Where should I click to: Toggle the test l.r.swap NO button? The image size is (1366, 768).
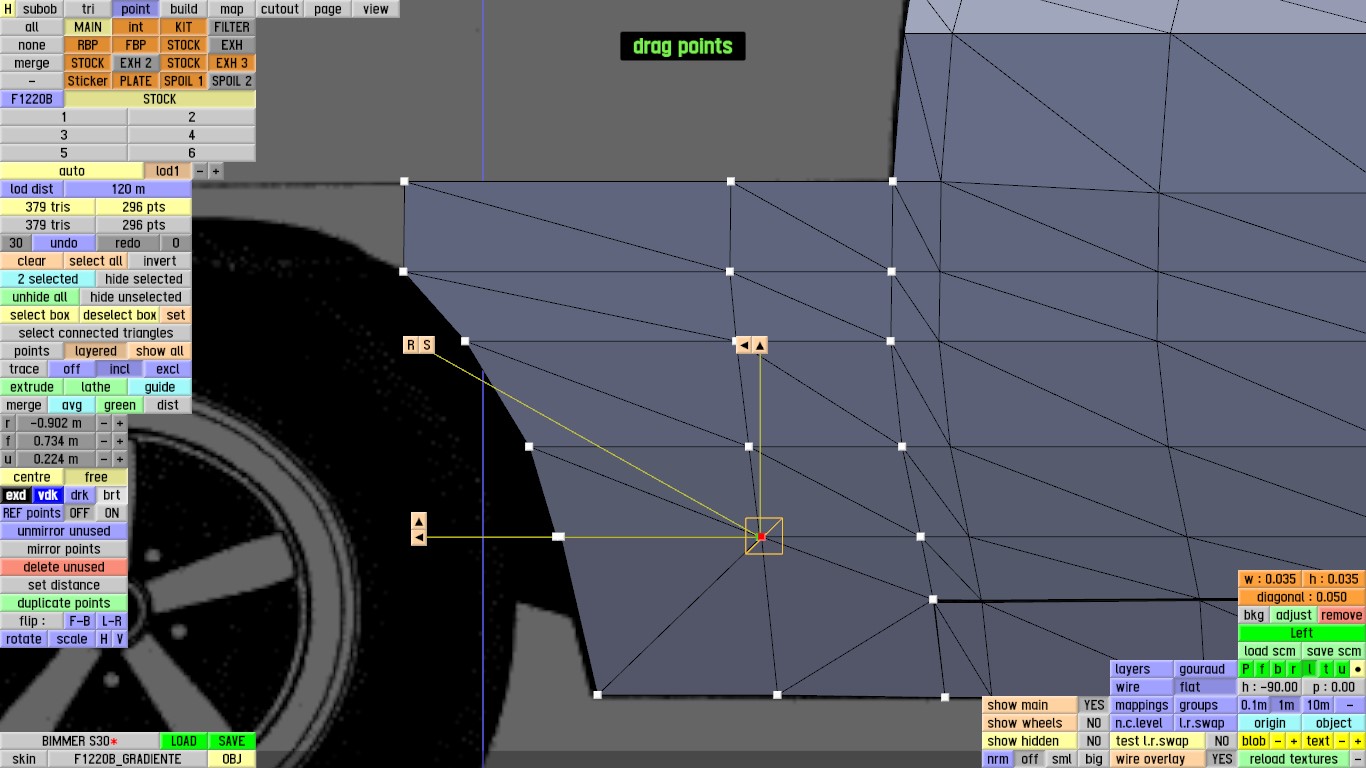(x=1221, y=741)
